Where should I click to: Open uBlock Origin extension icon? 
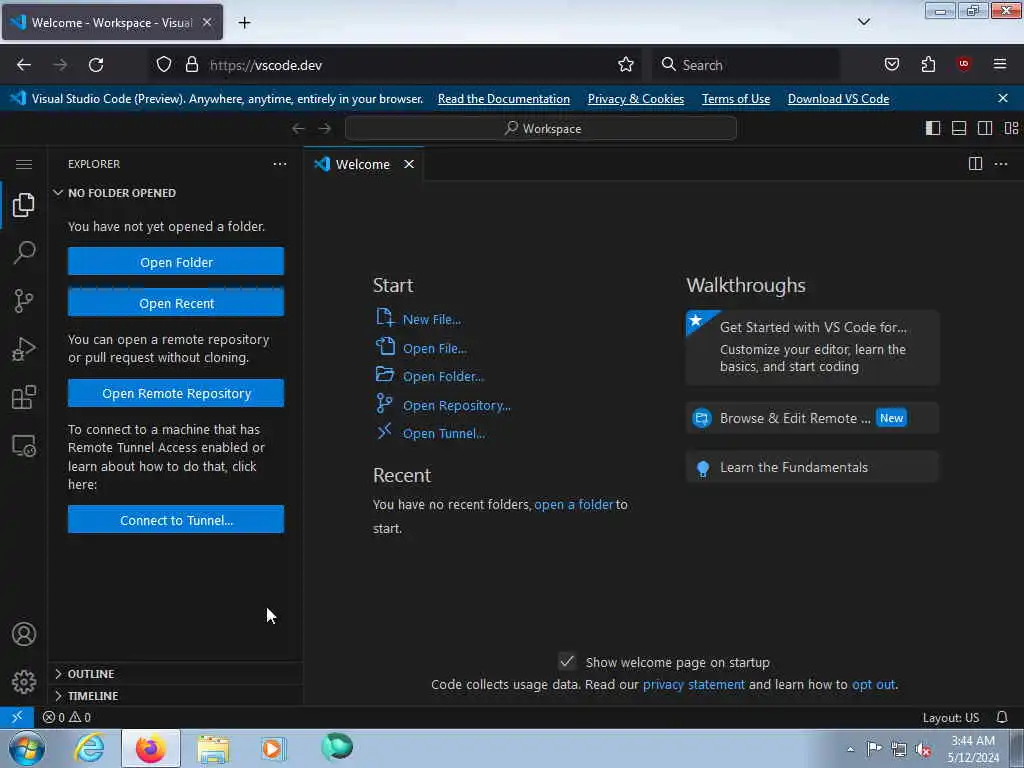[963, 64]
